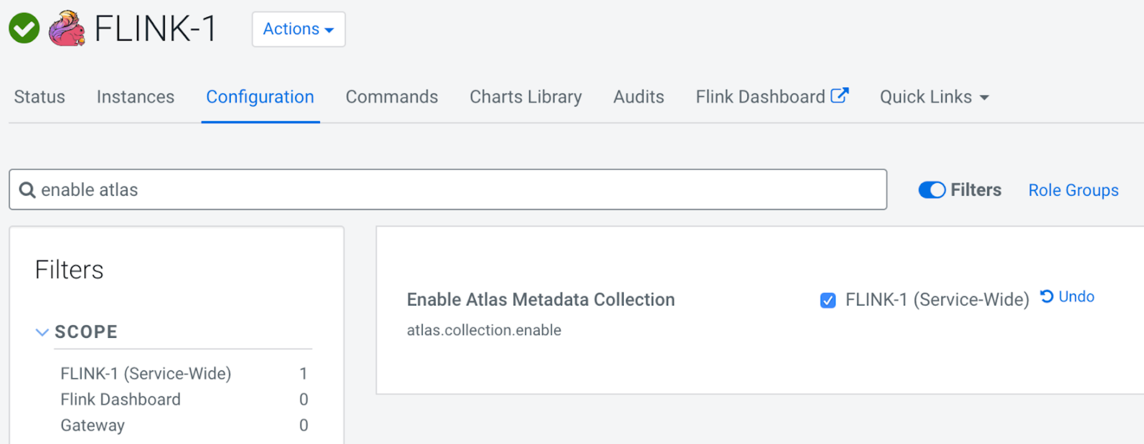1144x444 pixels.
Task: Click the configuration search input field
Action: [460, 190]
